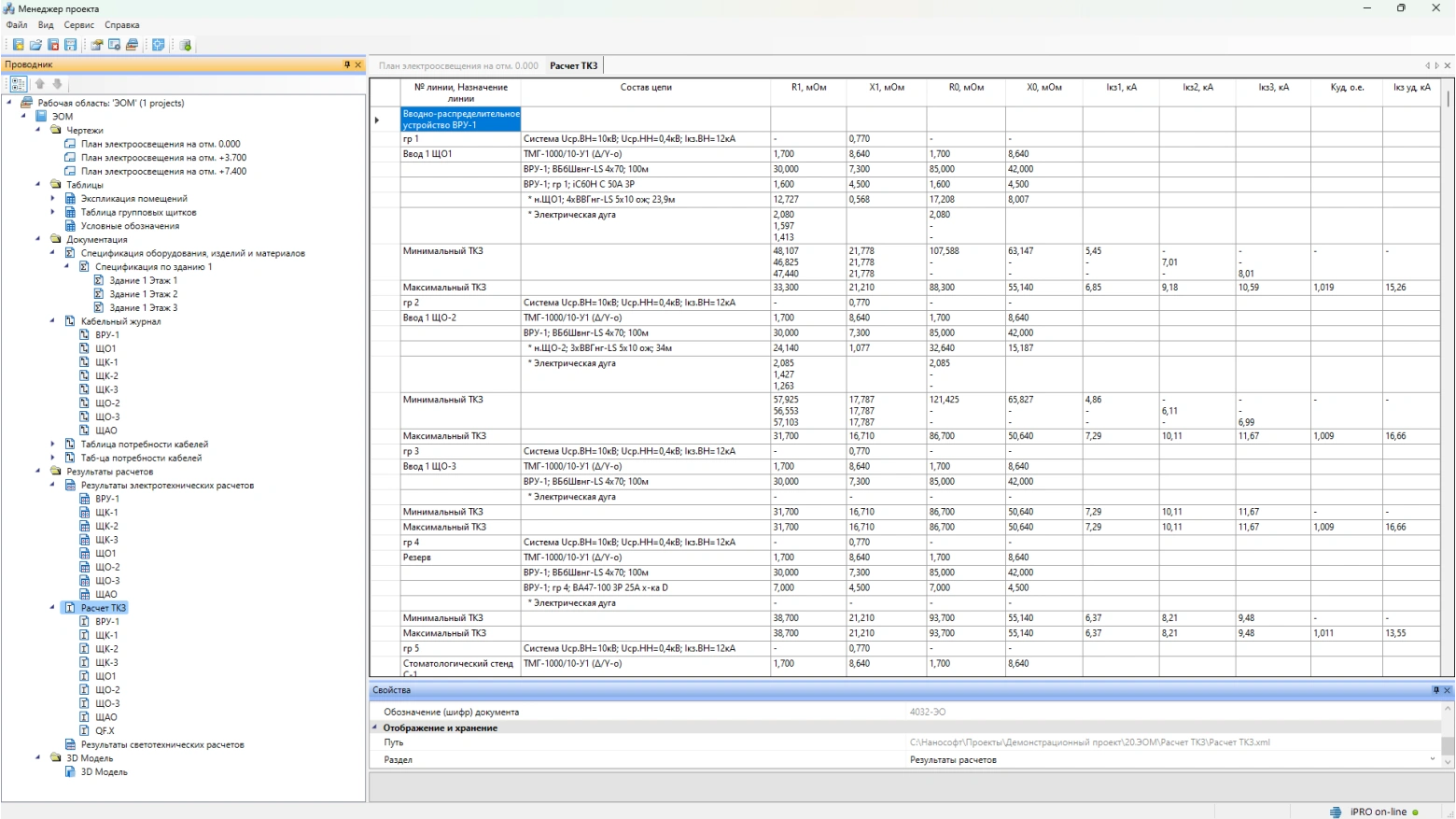Click the close project icon with red X
The width and height of the screenshot is (1456, 819).
[x=53, y=45]
